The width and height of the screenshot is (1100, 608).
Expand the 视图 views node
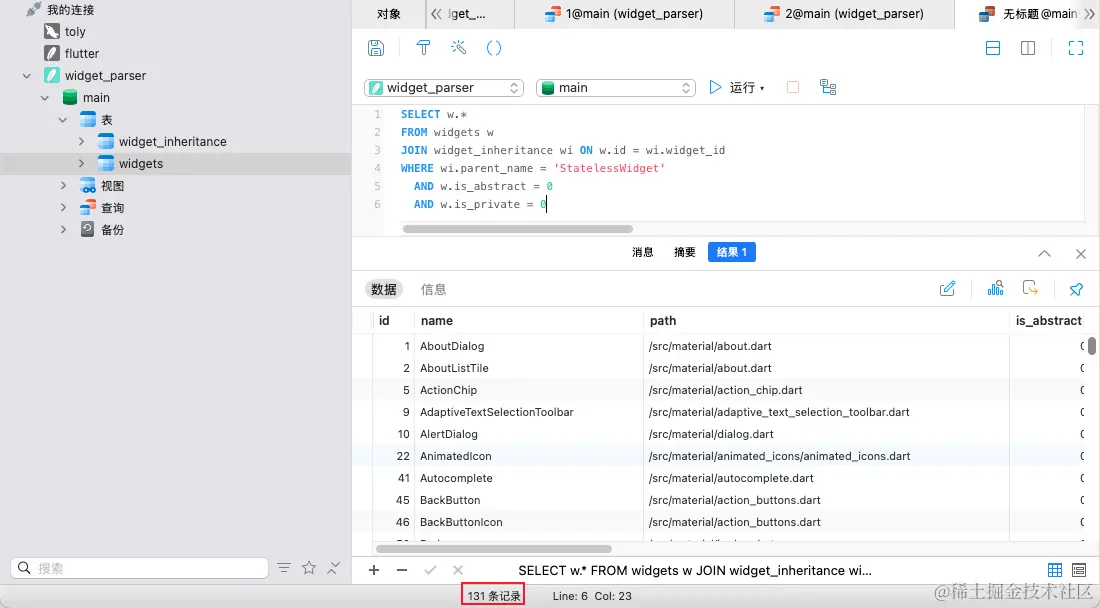[x=63, y=186]
